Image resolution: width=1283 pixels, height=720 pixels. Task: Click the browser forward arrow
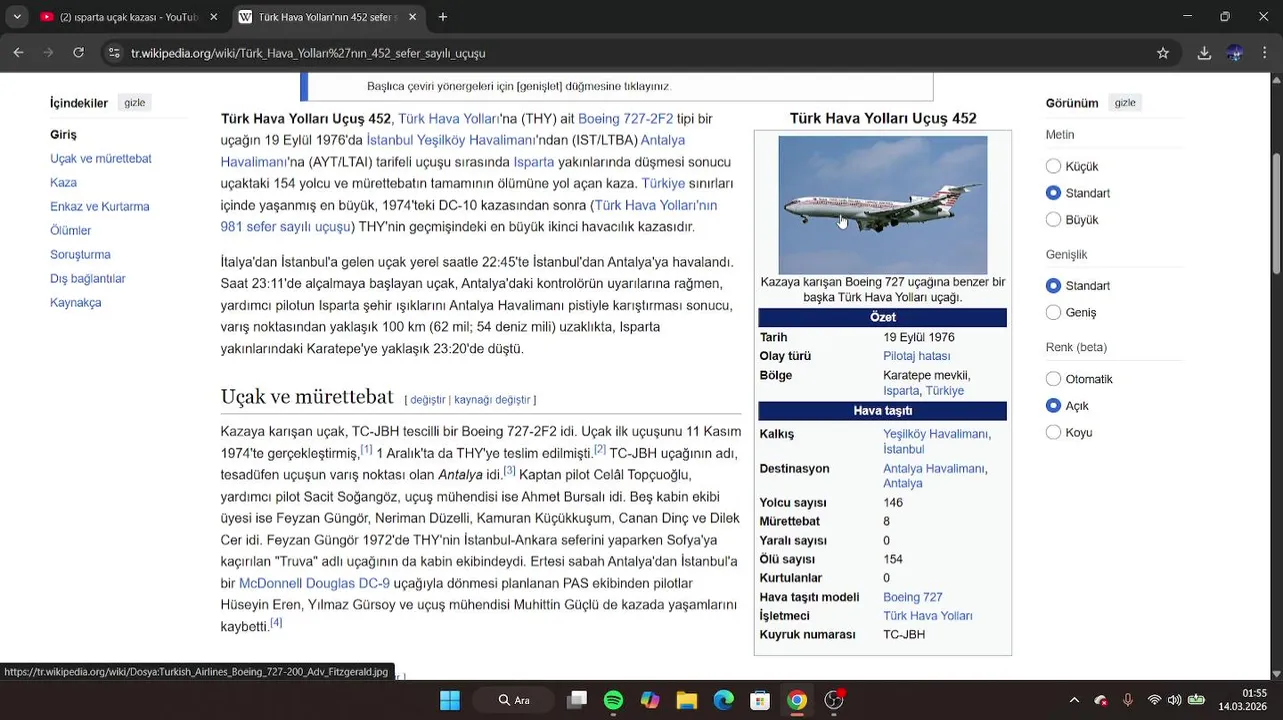click(x=48, y=53)
